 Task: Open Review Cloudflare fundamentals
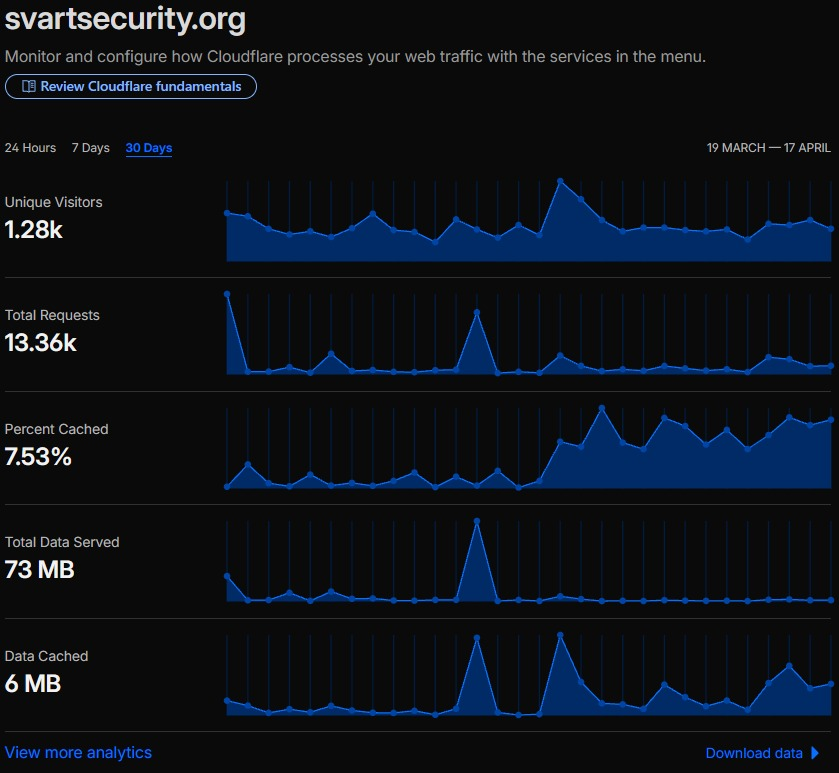coord(131,86)
